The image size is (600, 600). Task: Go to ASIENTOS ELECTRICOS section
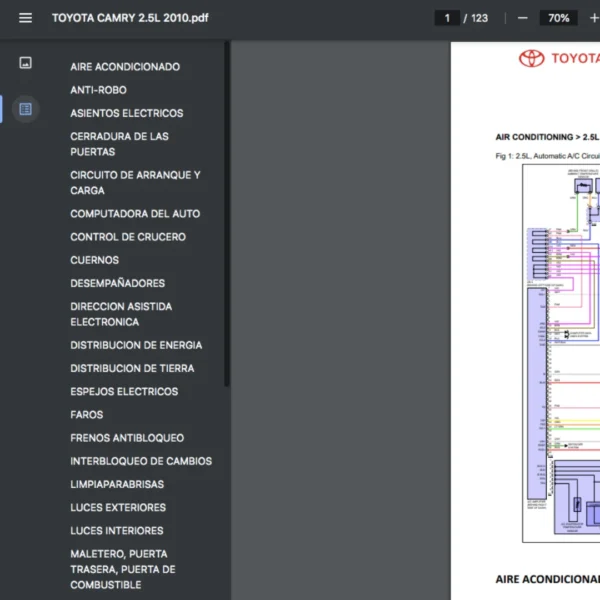(127, 113)
